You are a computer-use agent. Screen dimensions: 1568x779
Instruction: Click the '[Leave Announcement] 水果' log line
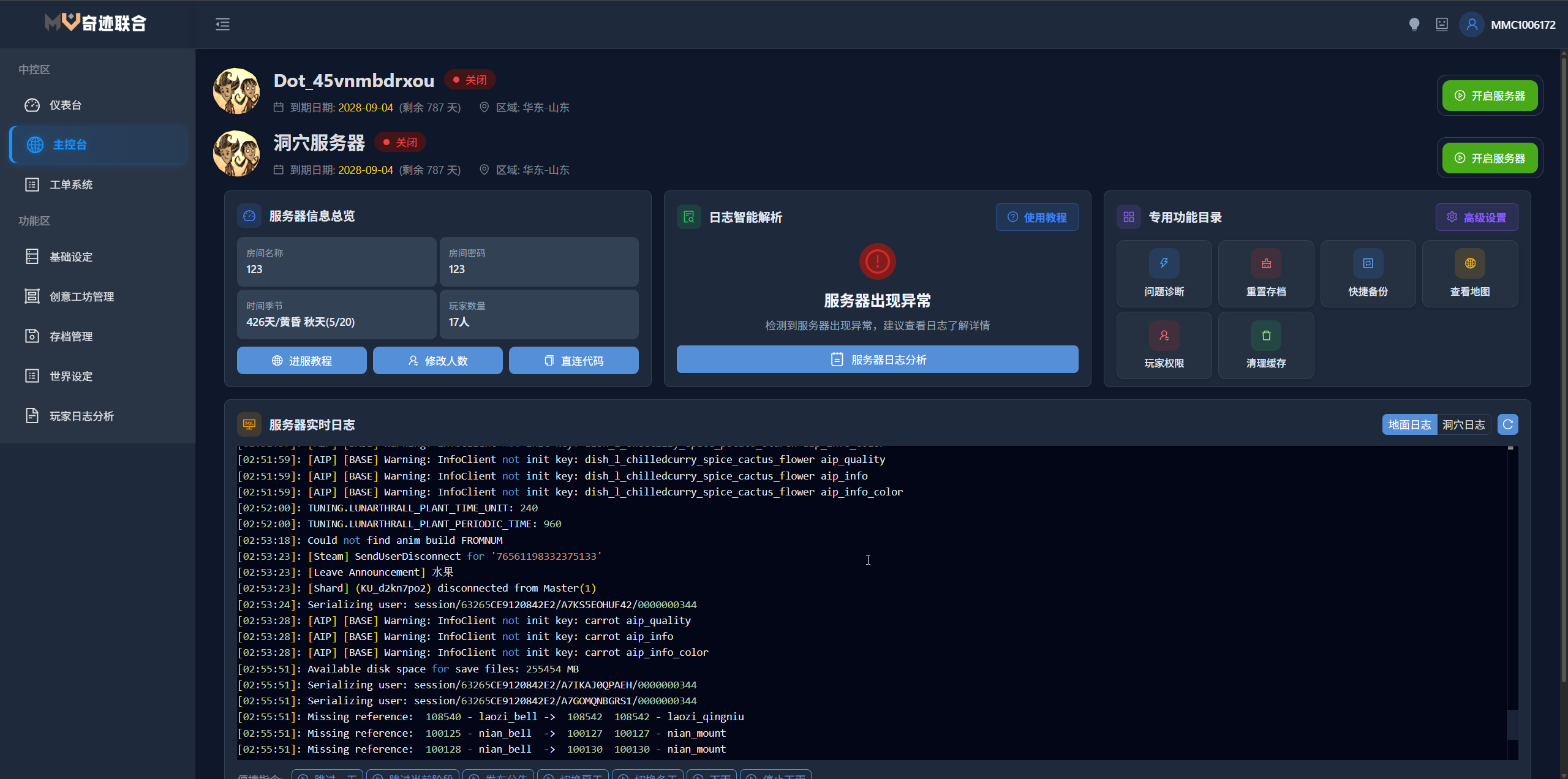345,572
